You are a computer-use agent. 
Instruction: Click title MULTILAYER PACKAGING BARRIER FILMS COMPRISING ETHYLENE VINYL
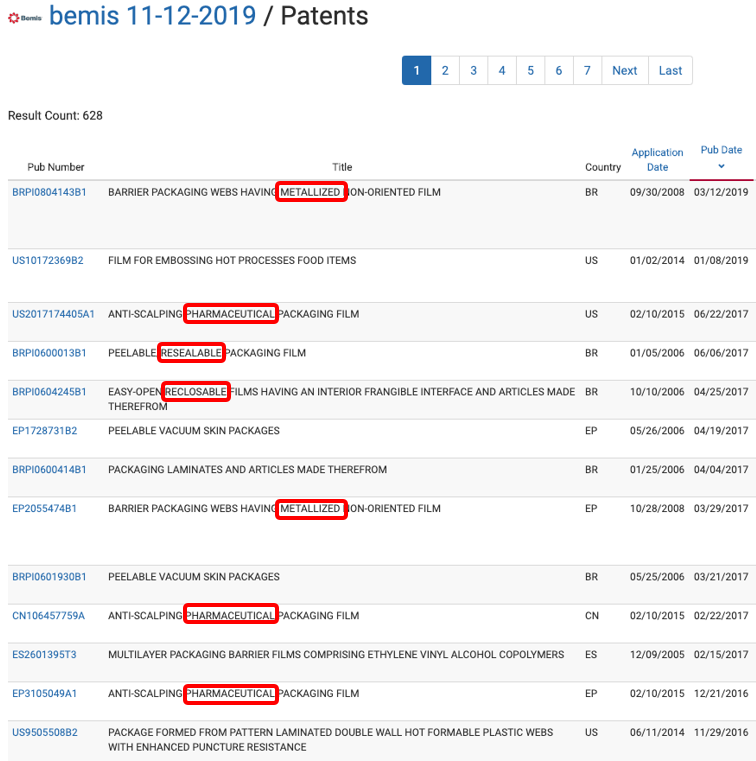click(x=336, y=654)
